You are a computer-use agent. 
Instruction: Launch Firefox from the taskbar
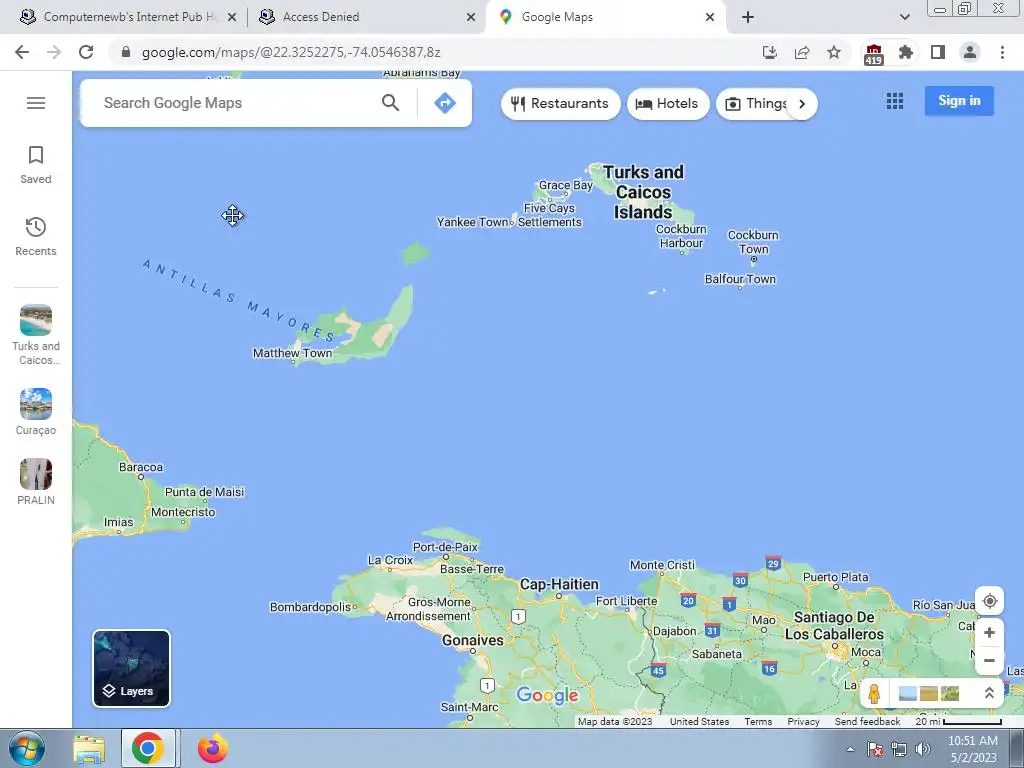tap(212, 748)
